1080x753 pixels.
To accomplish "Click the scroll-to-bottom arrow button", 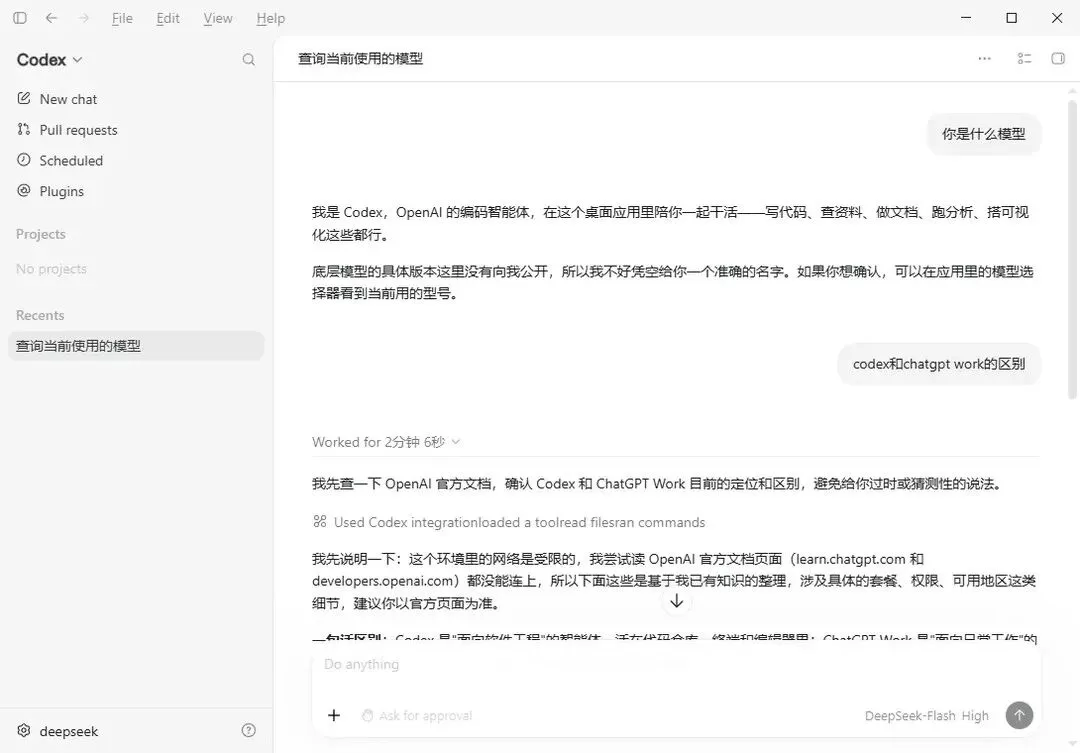I will (x=676, y=601).
